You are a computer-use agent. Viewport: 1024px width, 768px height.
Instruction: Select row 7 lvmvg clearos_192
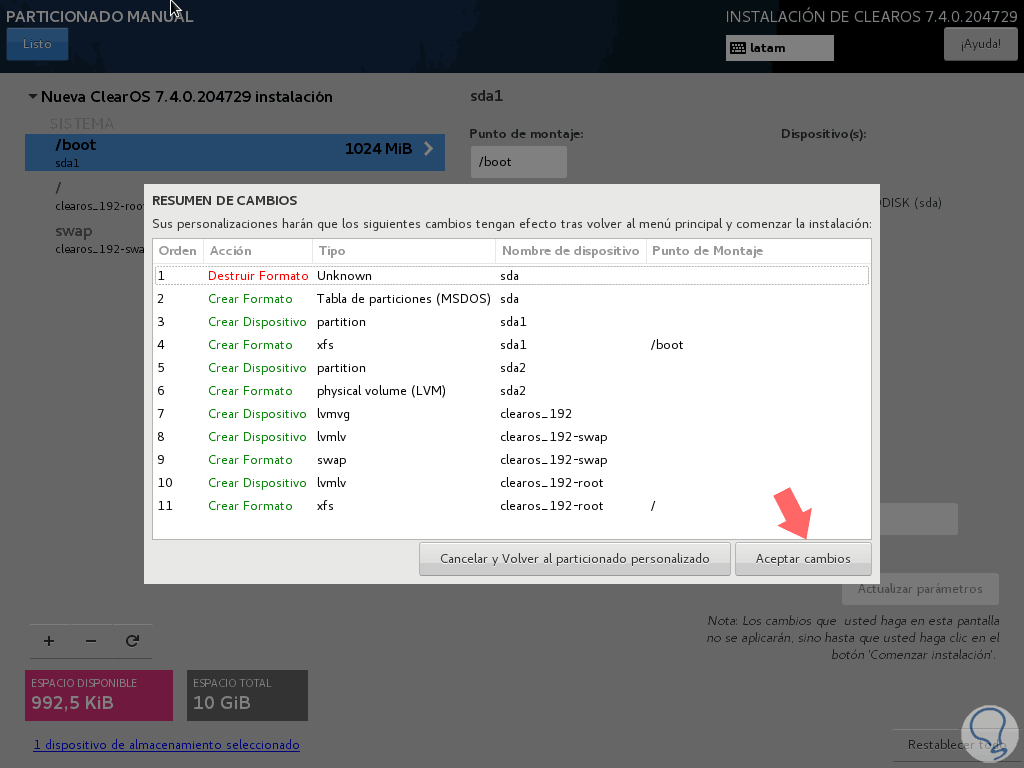(511, 413)
